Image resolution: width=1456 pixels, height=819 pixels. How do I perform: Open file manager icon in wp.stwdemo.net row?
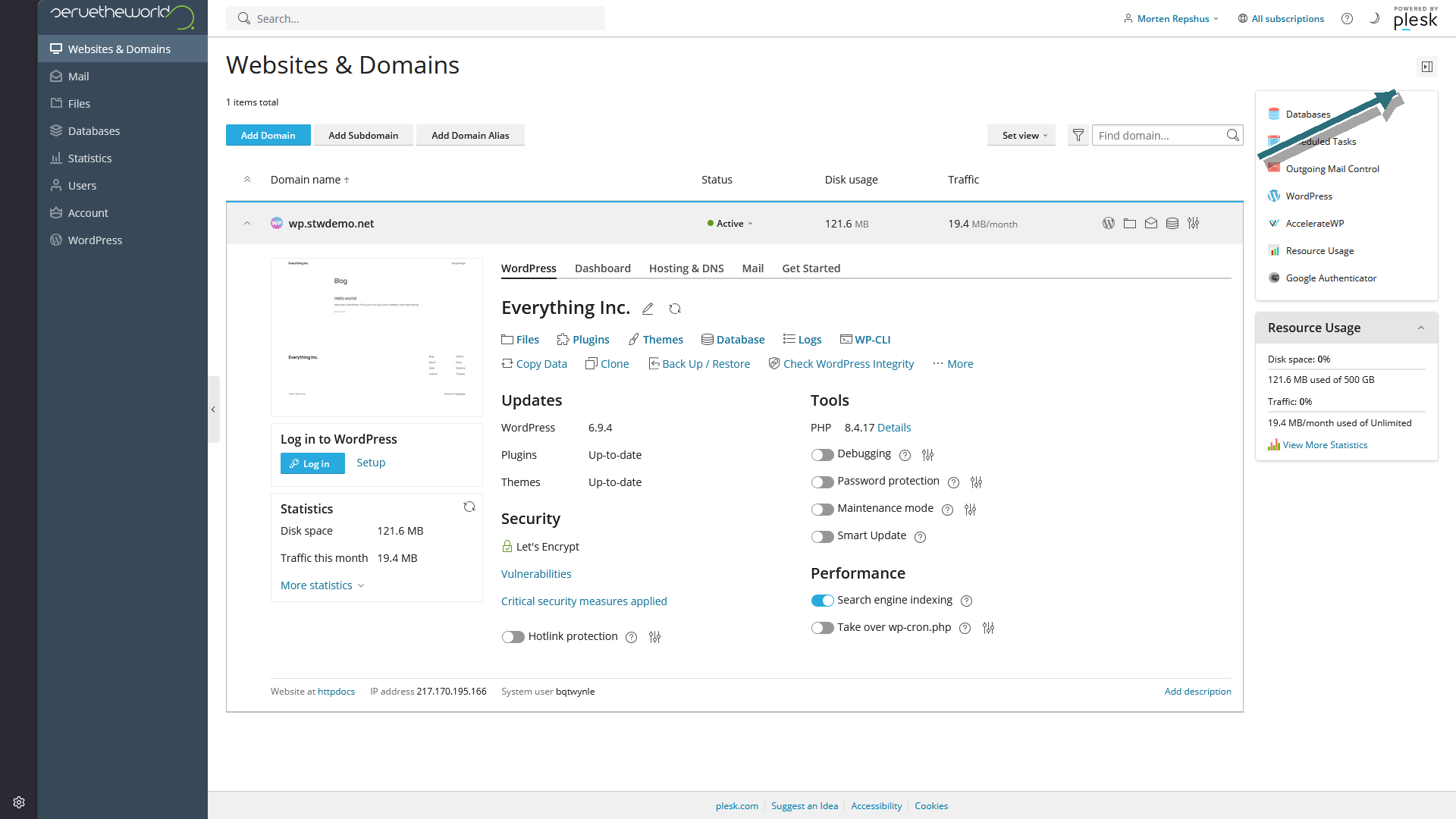pos(1130,223)
